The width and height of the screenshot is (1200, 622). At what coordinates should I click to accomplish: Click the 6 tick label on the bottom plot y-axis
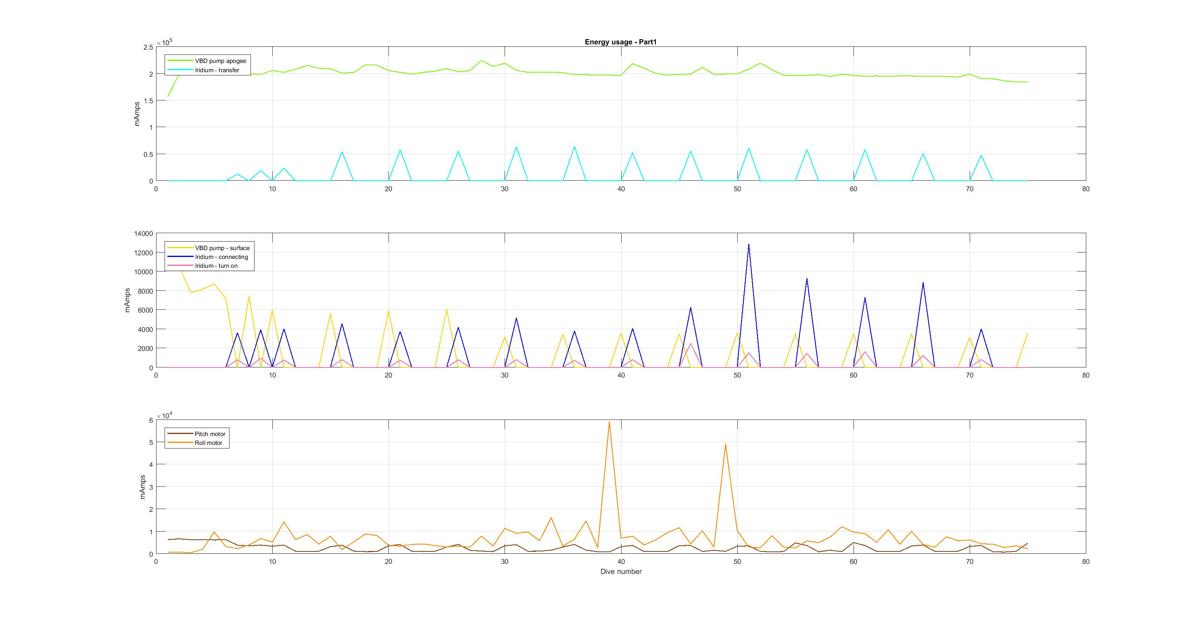pos(150,420)
